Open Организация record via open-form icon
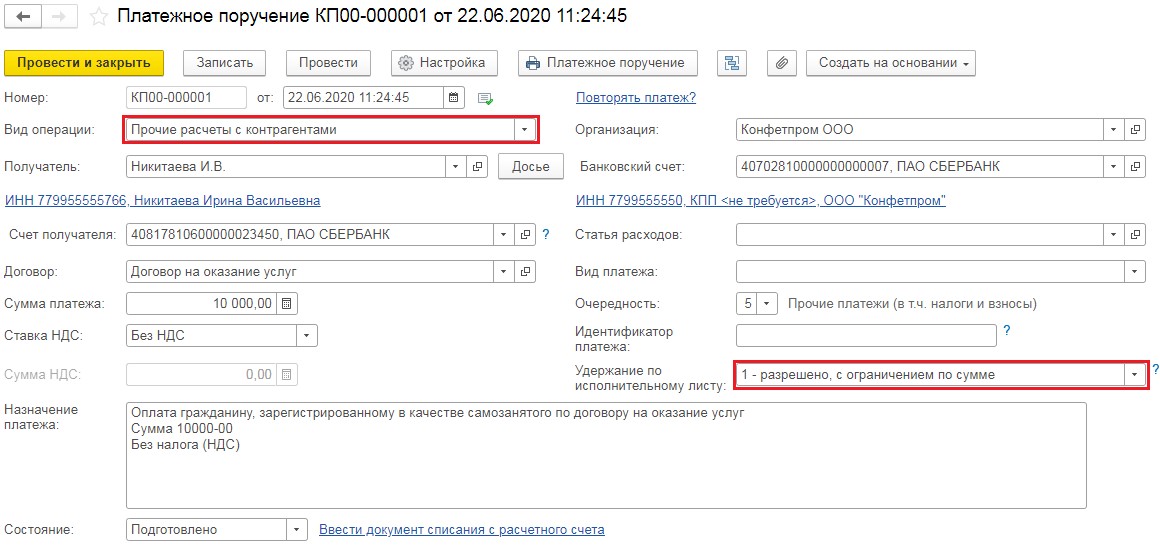Viewport: 1160px width, 545px height. click(1135, 129)
